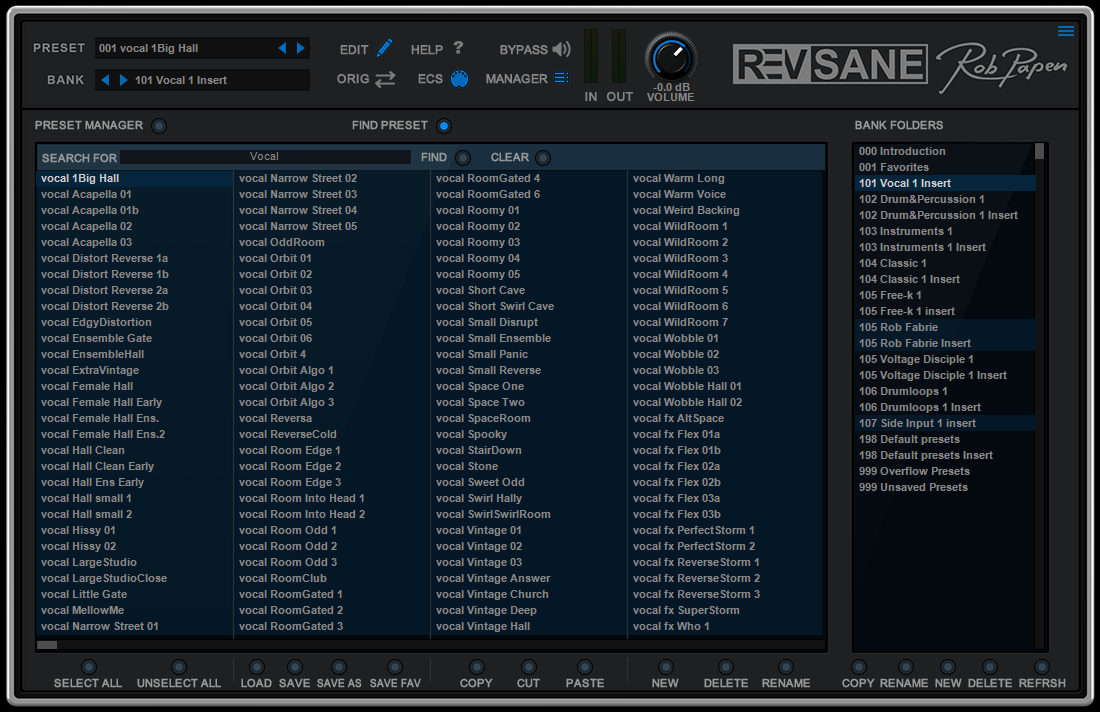This screenshot has width=1100, height=712.
Task: Open 103 Instruments 1 bank folder
Action: pos(944,231)
